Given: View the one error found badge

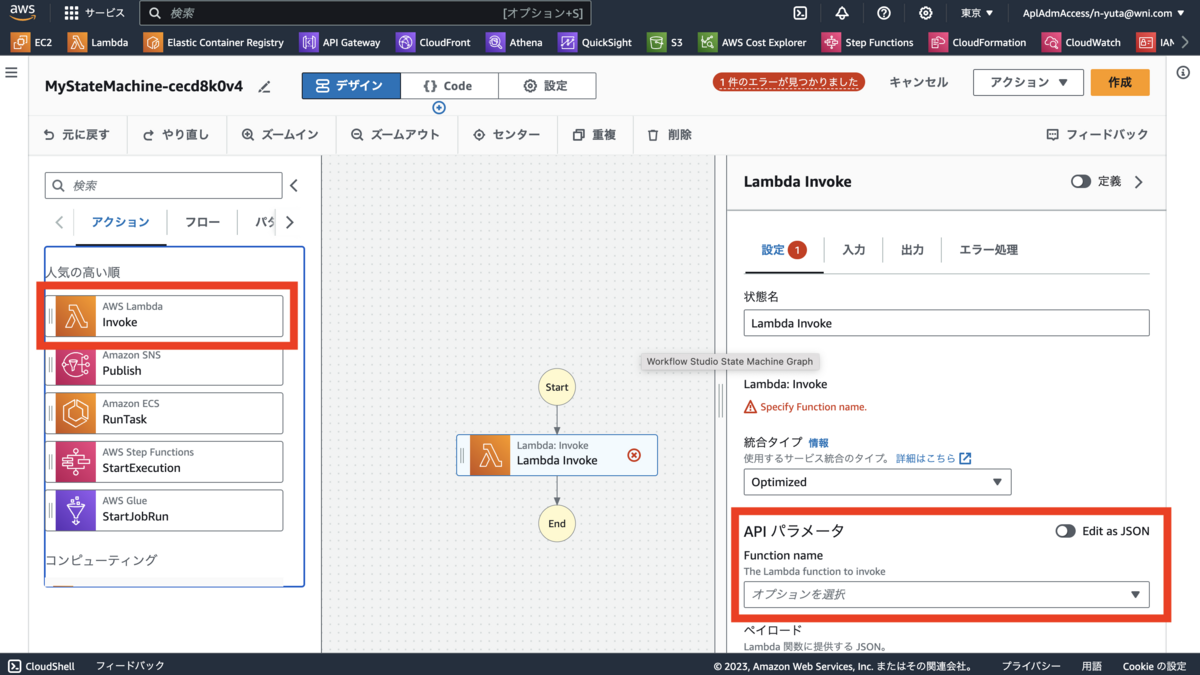Looking at the screenshot, I should [789, 83].
